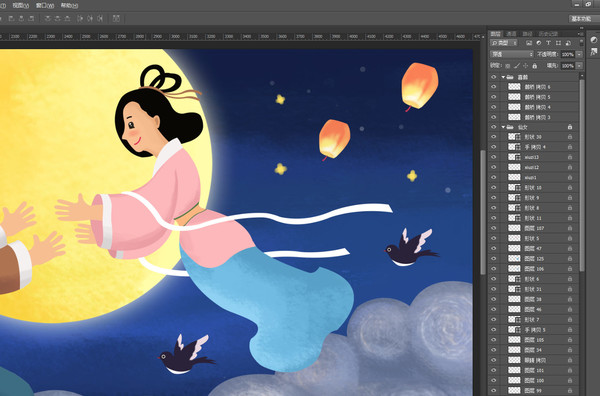Open the 帮助 menu
Image resolution: width=600 pixels, height=396 pixels.
(69, 5)
